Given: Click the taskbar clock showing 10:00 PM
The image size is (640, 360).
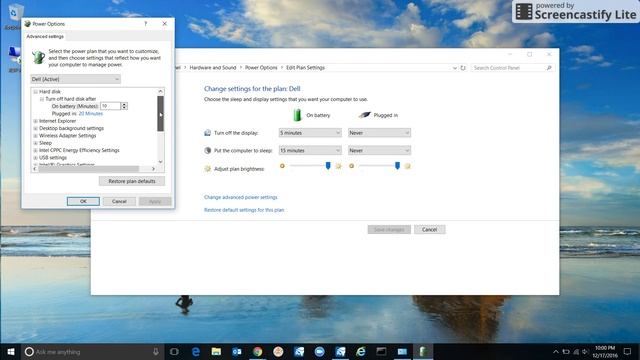Looking at the screenshot, I should [605, 351].
